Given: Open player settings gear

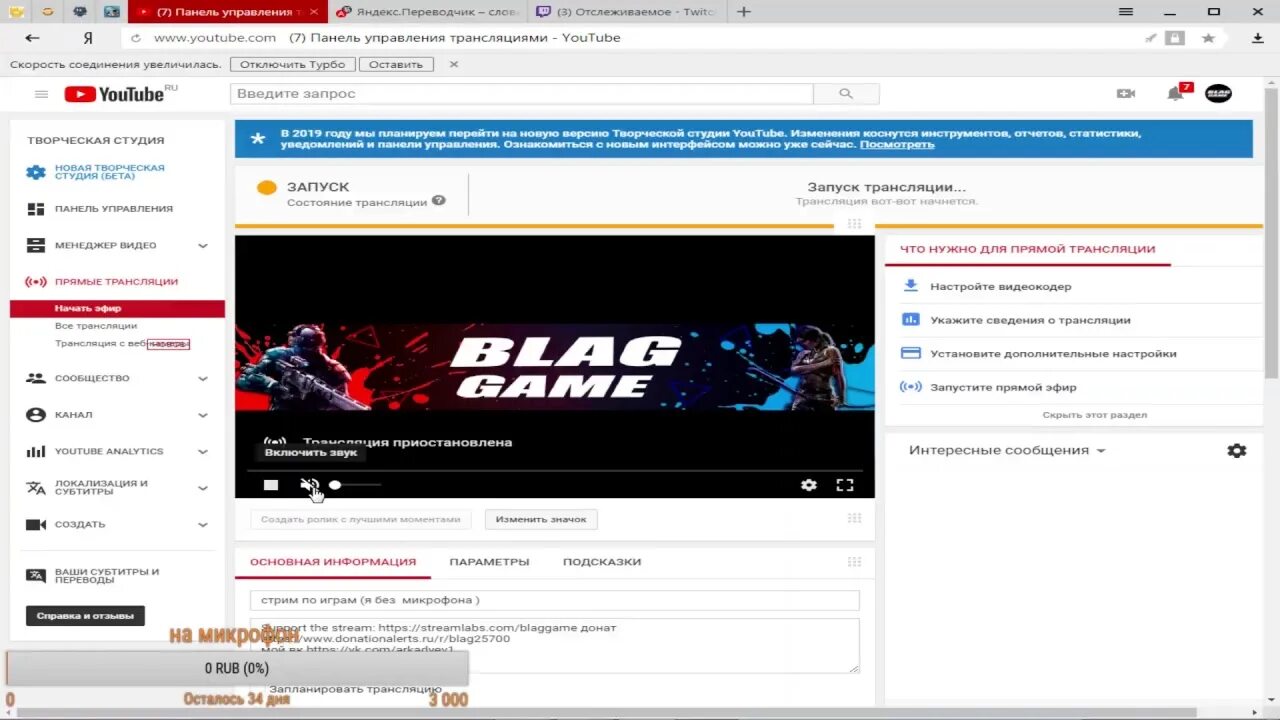Looking at the screenshot, I should (x=809, y=485).
